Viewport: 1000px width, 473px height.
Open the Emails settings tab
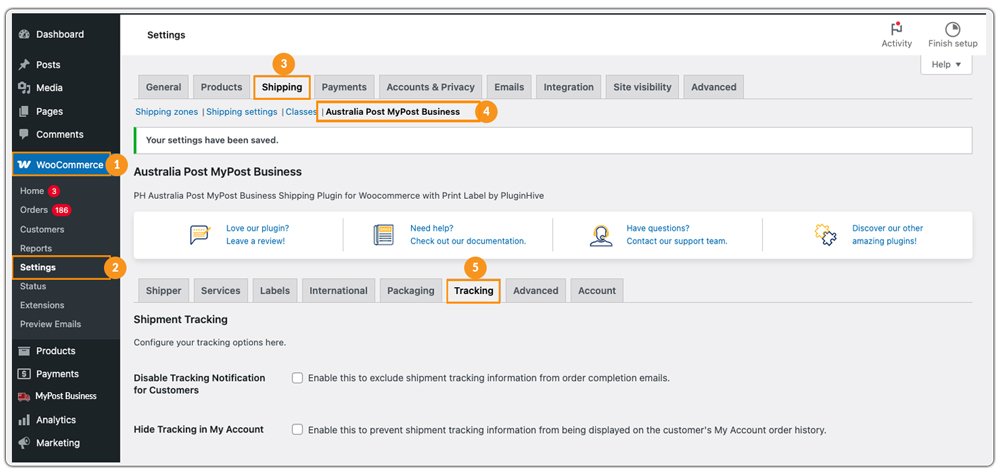click(509, 87)
